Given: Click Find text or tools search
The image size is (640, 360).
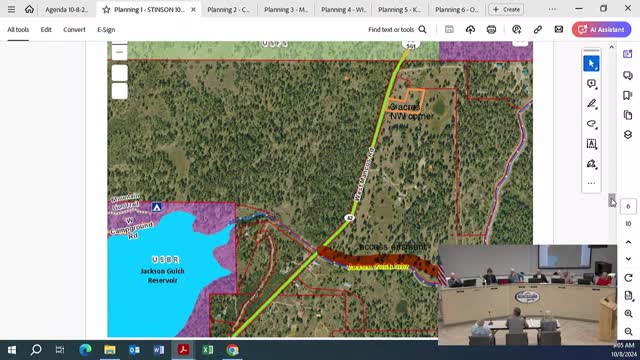Looking at the screenshot, I should [x=397, y=29].
